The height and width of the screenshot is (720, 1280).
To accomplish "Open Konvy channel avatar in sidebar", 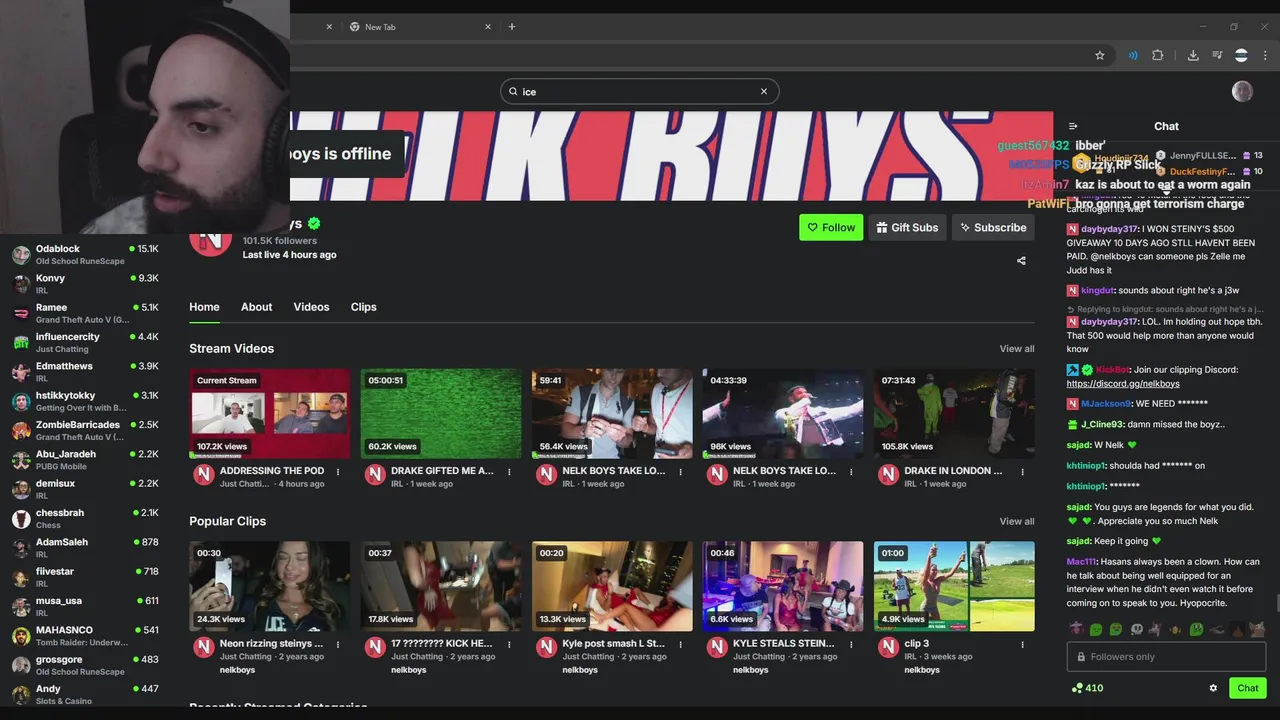I will [x=21, y=284].
